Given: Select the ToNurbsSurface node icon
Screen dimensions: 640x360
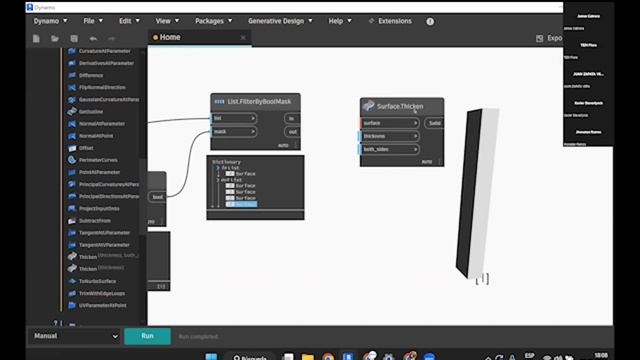Looking at the screenshot, I should [x=72, y=281].
